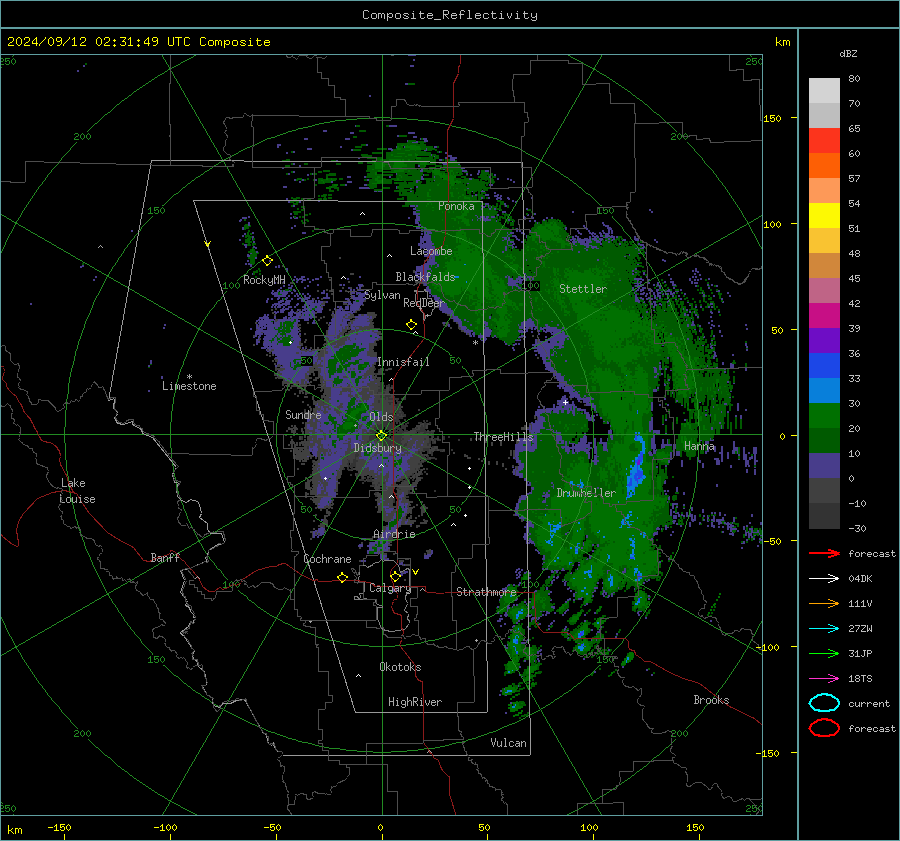Click the ThreeHills label
The image size is (900, 841).
[x=503, y=437]
